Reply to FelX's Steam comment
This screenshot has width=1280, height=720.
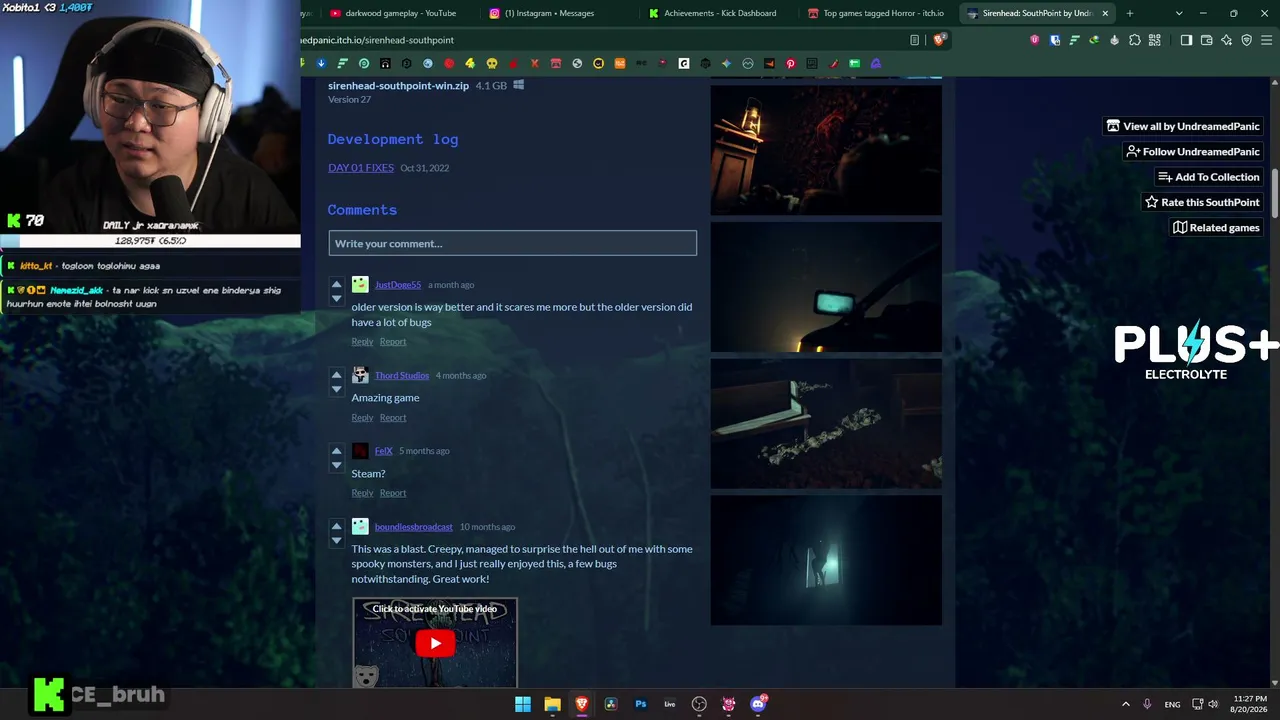pos(362,493)
